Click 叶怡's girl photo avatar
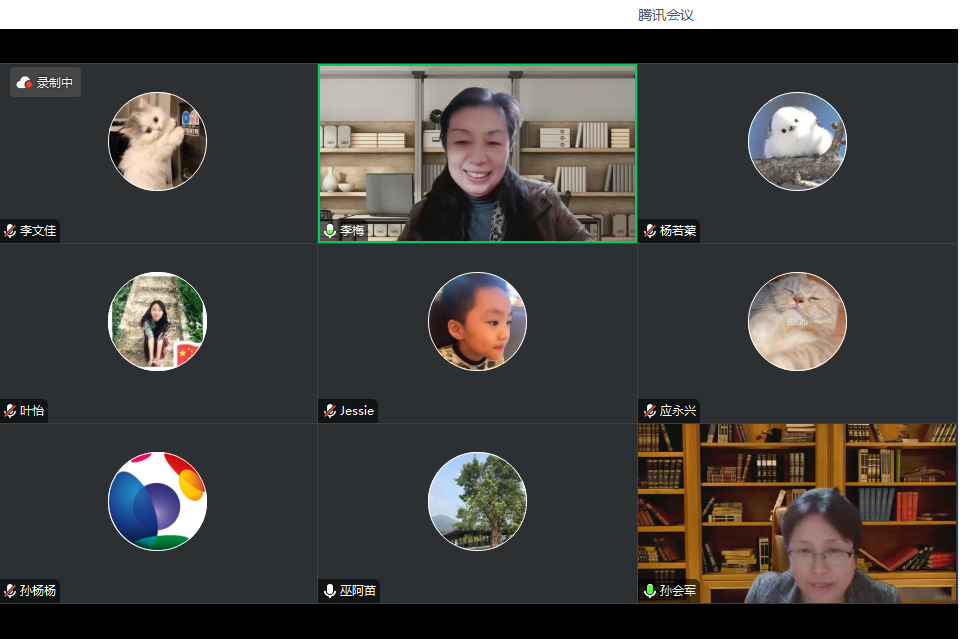 tap(157, 321)
